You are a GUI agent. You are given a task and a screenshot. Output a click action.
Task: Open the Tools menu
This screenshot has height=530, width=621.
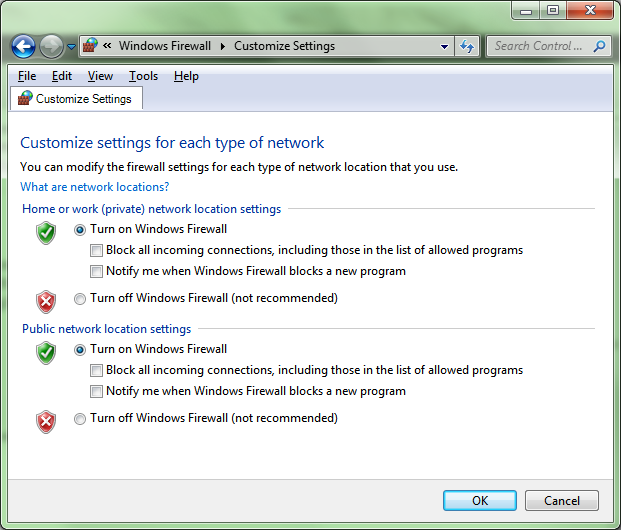tap(143, 76)
